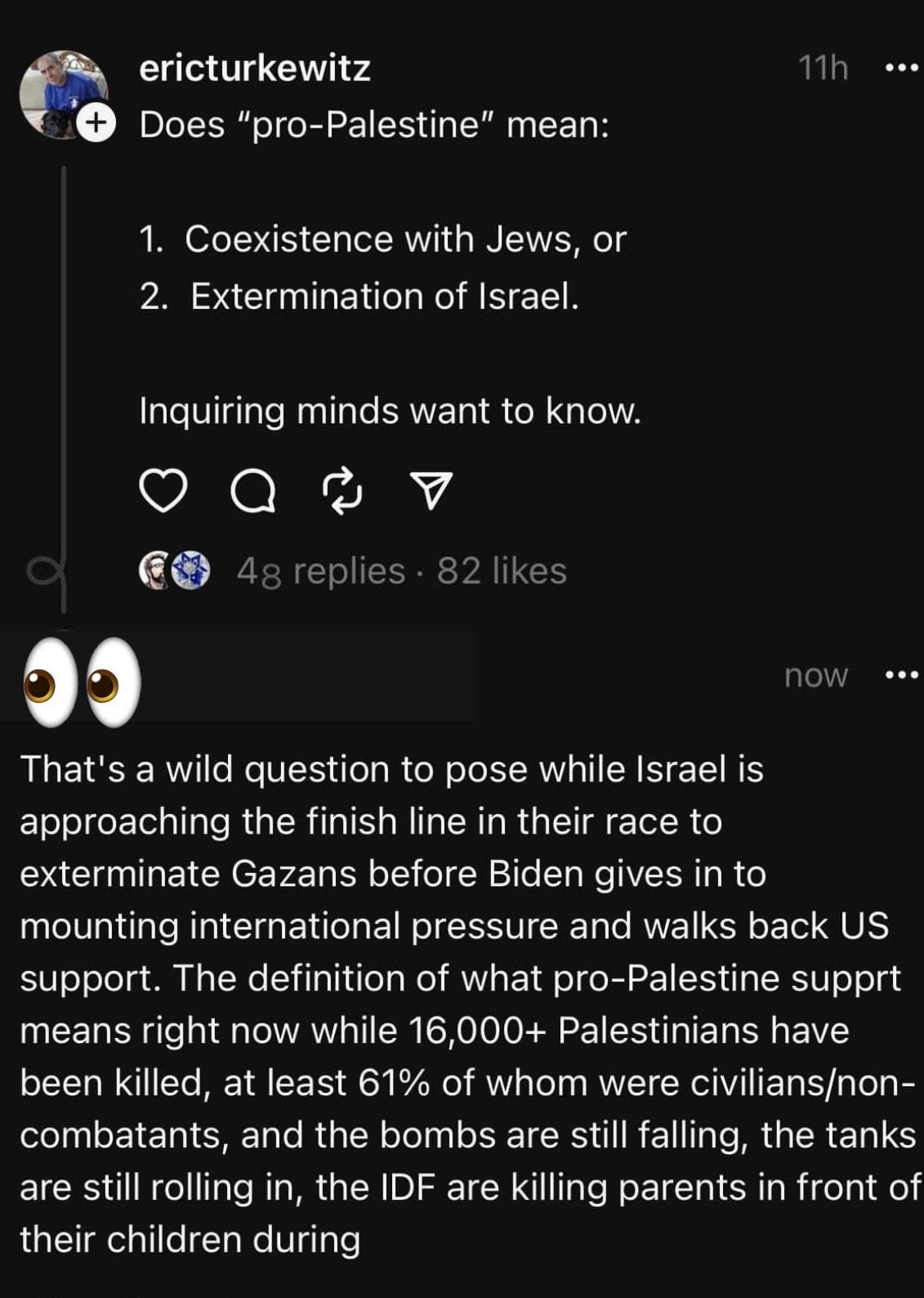Screen dimensions: 924x1298
Task: Open reply via comment bubble icon
Action: click(252, 492)
